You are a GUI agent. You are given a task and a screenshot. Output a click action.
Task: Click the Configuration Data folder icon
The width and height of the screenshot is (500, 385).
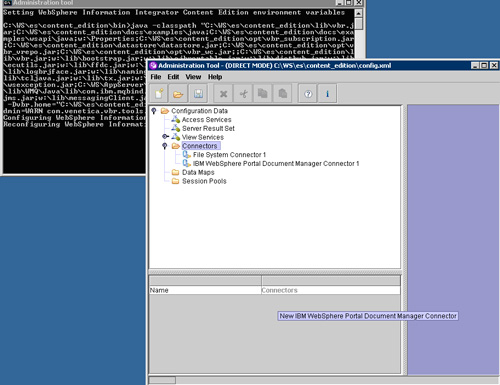pyautogui.click(x=165, y=111)
